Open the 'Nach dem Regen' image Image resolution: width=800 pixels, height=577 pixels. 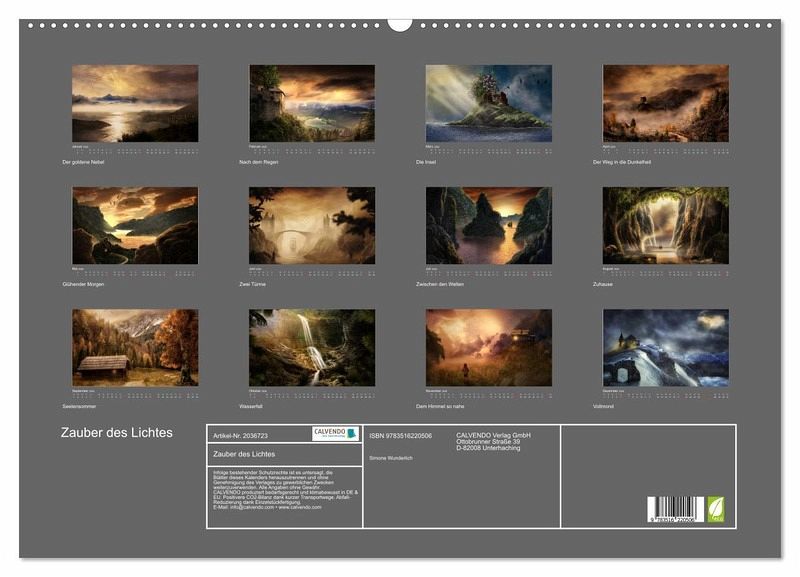click(x=312, y=103)
